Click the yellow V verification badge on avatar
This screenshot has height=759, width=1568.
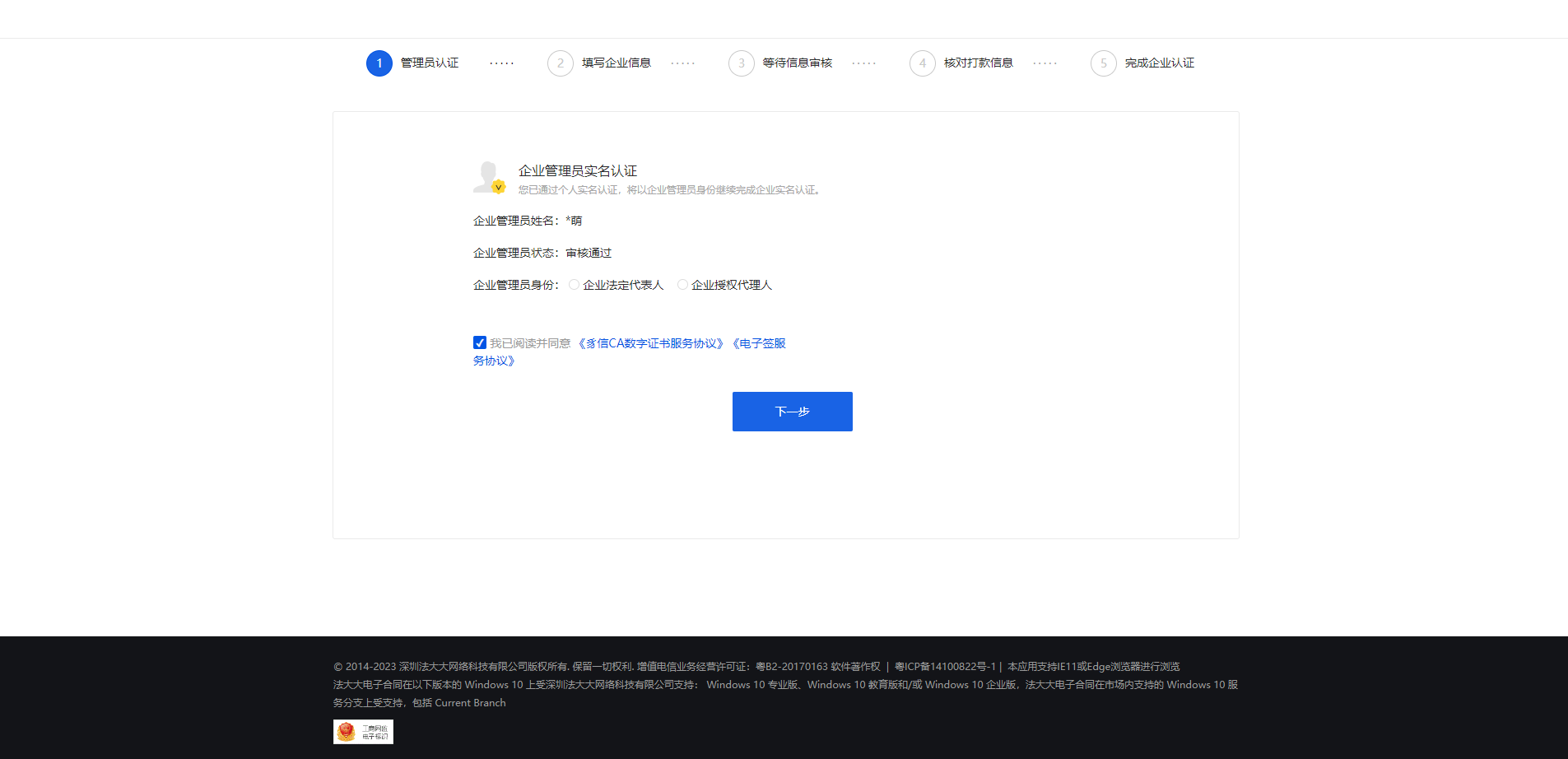click(x=498, y=187)
